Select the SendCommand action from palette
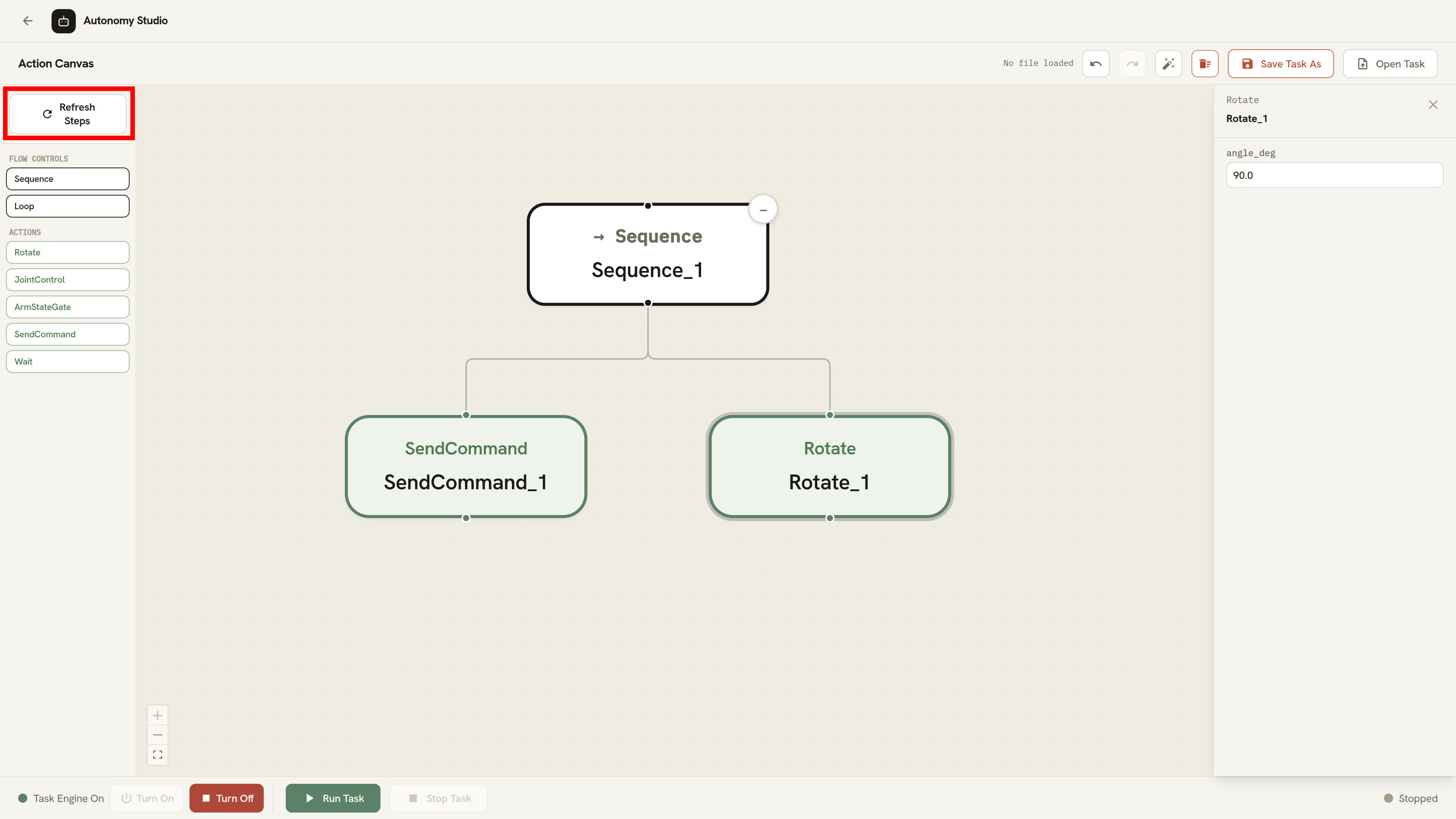This screenshot has width=1456, height=819. [68, 334]
